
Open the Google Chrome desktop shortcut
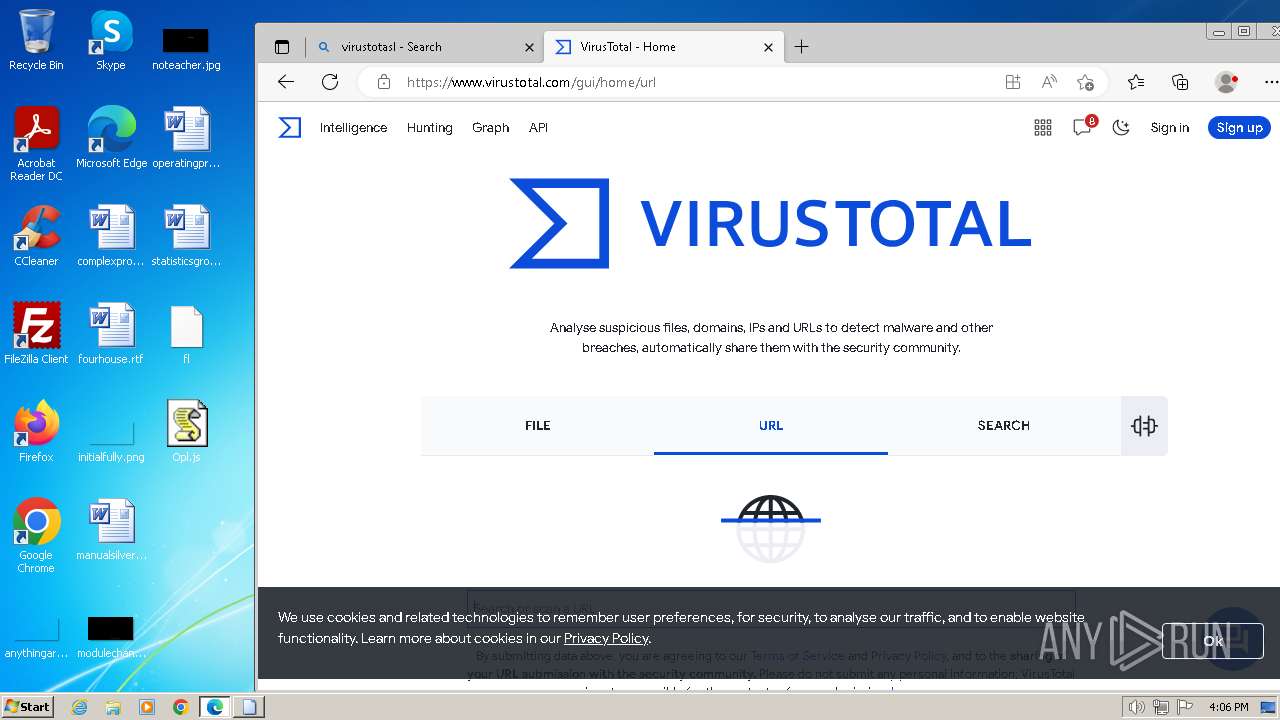[x=36, y=535]
